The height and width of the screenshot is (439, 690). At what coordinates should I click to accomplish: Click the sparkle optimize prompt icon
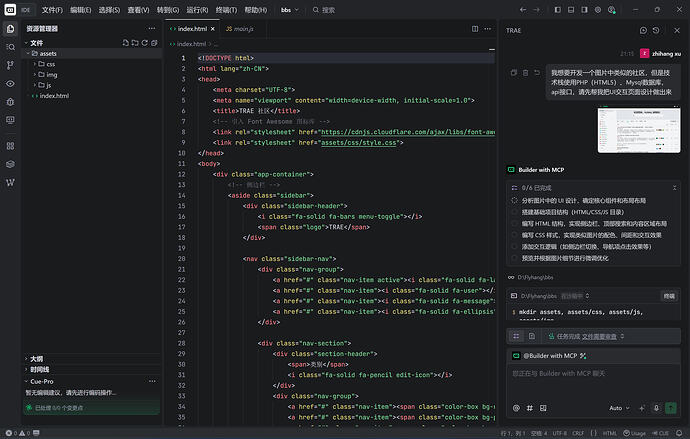tap(642, 408)
